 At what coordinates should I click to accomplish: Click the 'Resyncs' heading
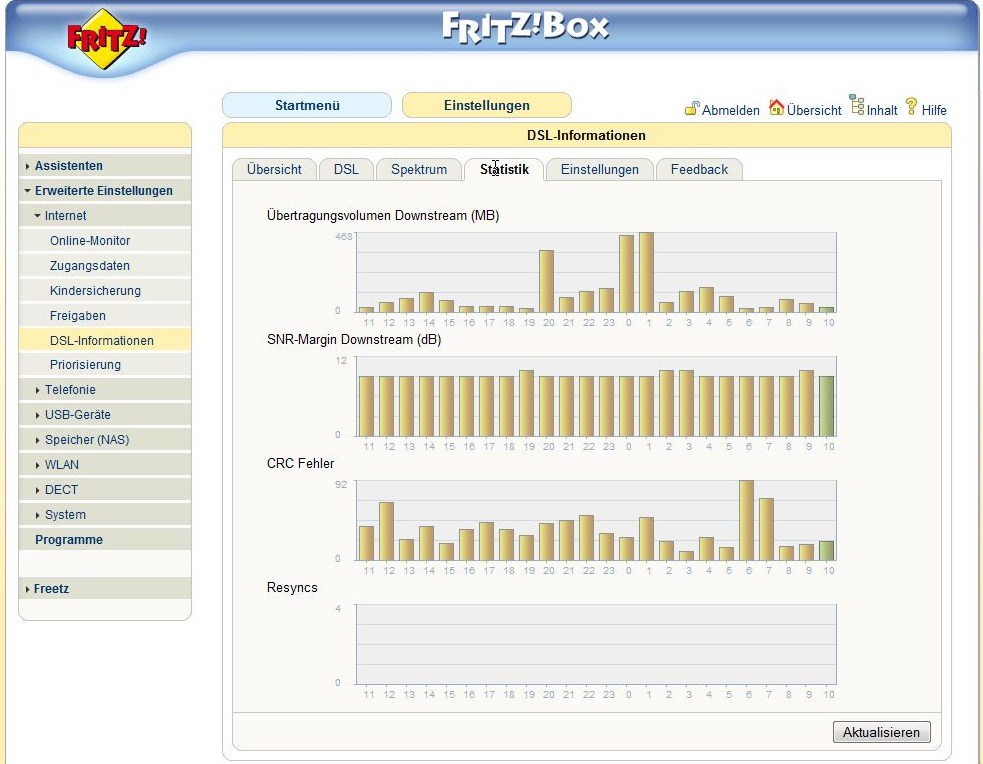click(x=292, y=588)
